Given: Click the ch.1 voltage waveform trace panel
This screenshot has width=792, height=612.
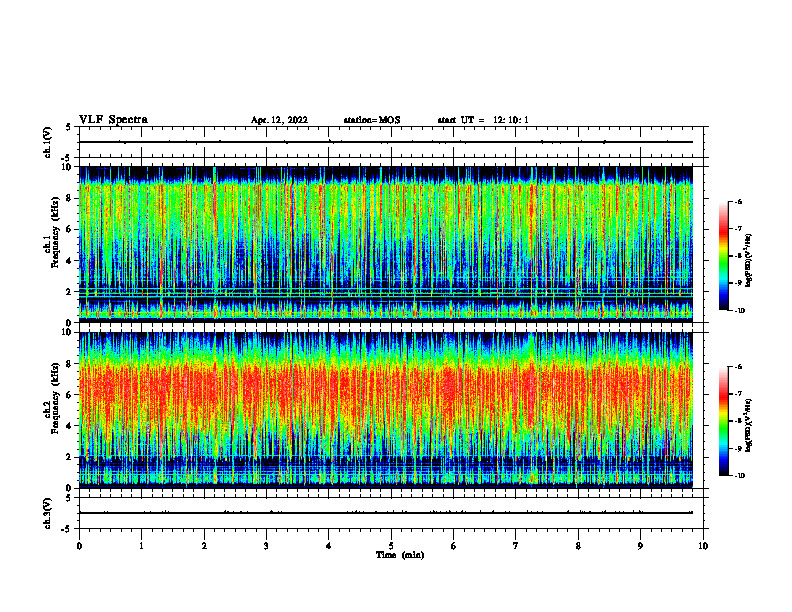Looking at the screenshot, I should pos(393,142).
